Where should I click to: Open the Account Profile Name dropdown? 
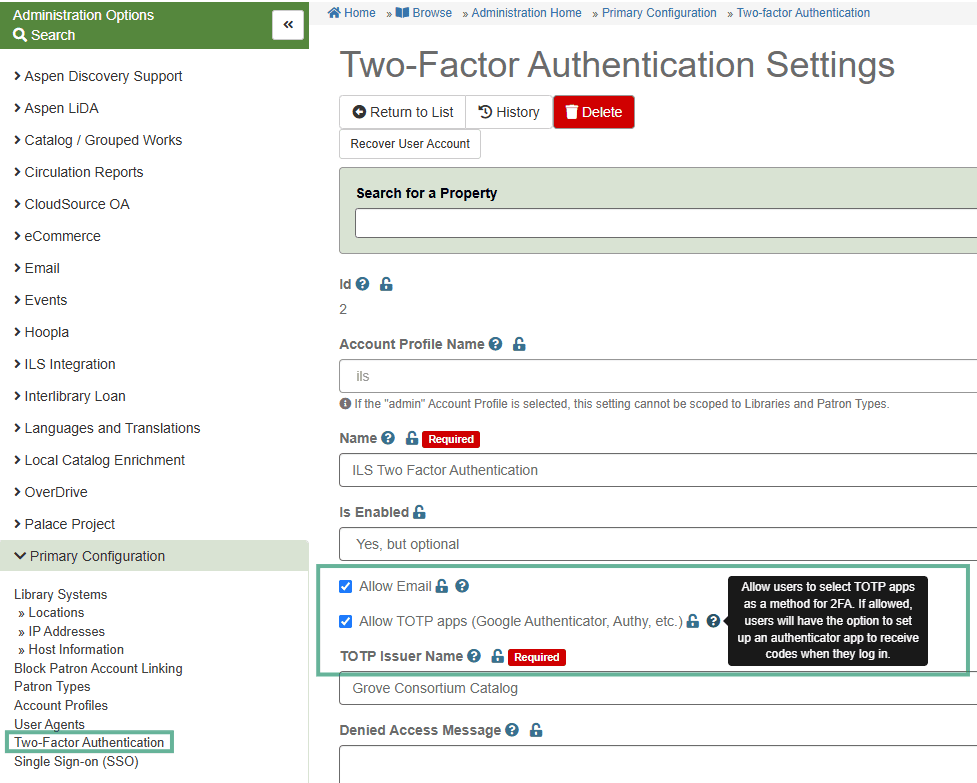click(x=658, y=376)
